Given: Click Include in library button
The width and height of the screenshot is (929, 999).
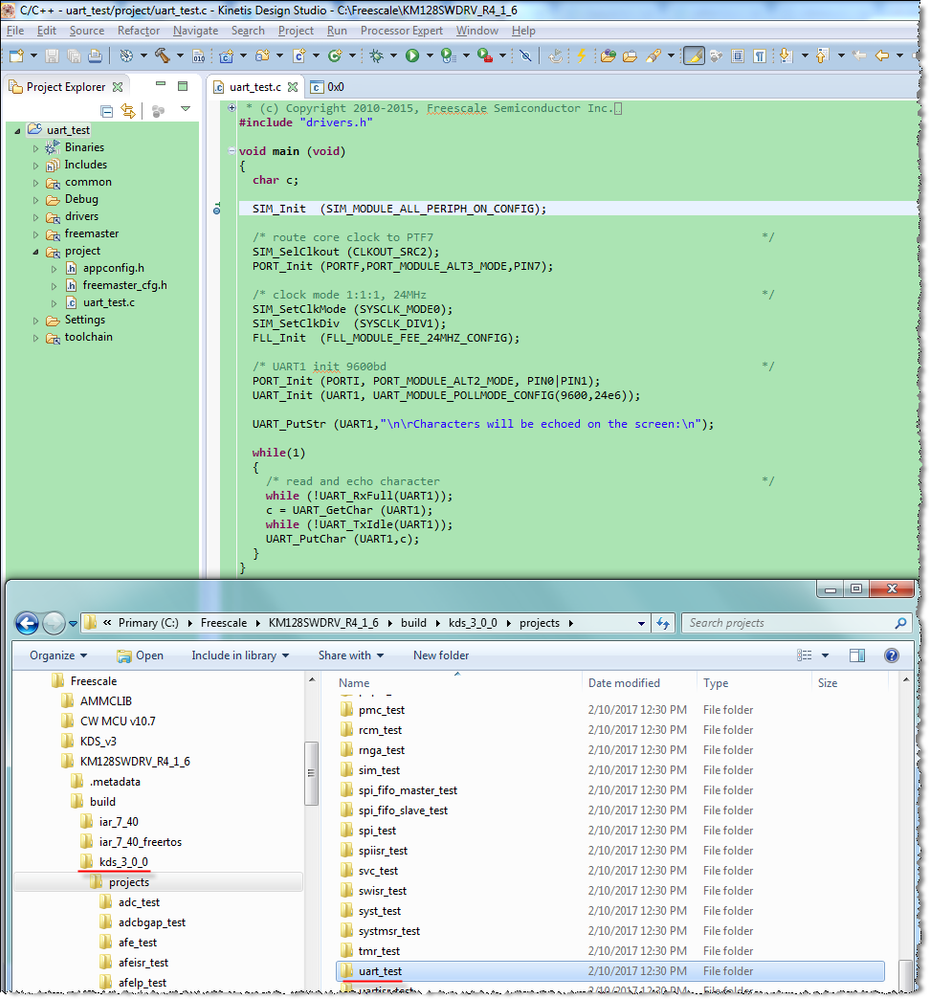Looking at the screenshot, I should click(240, 655).
